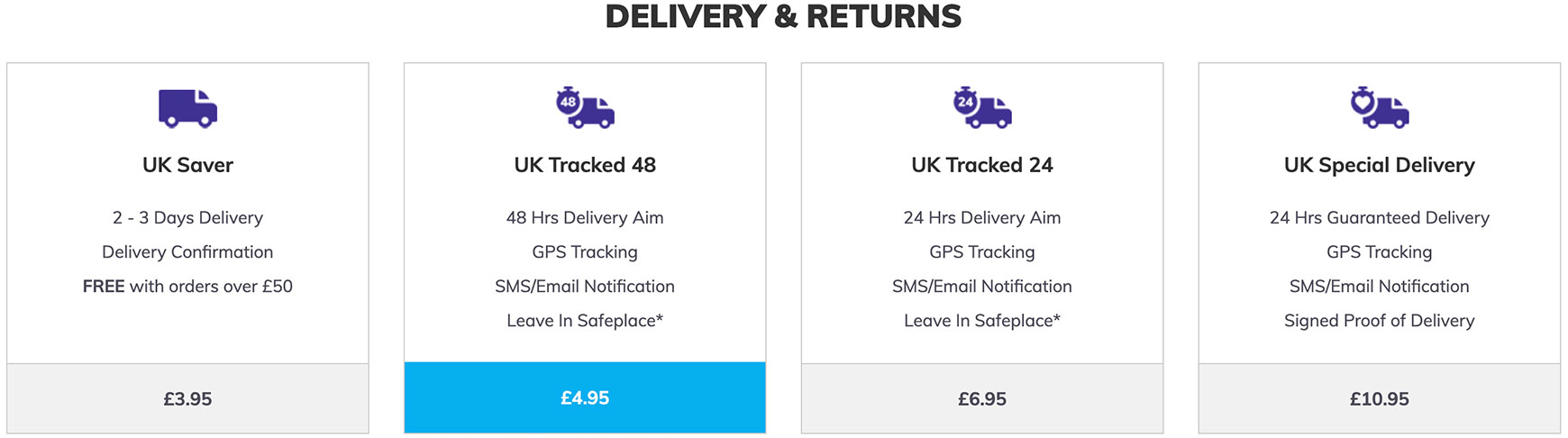Click the UK Tracked 48 heading
The width and height of the screenshot is (1568, 438).
coord(585,165)
